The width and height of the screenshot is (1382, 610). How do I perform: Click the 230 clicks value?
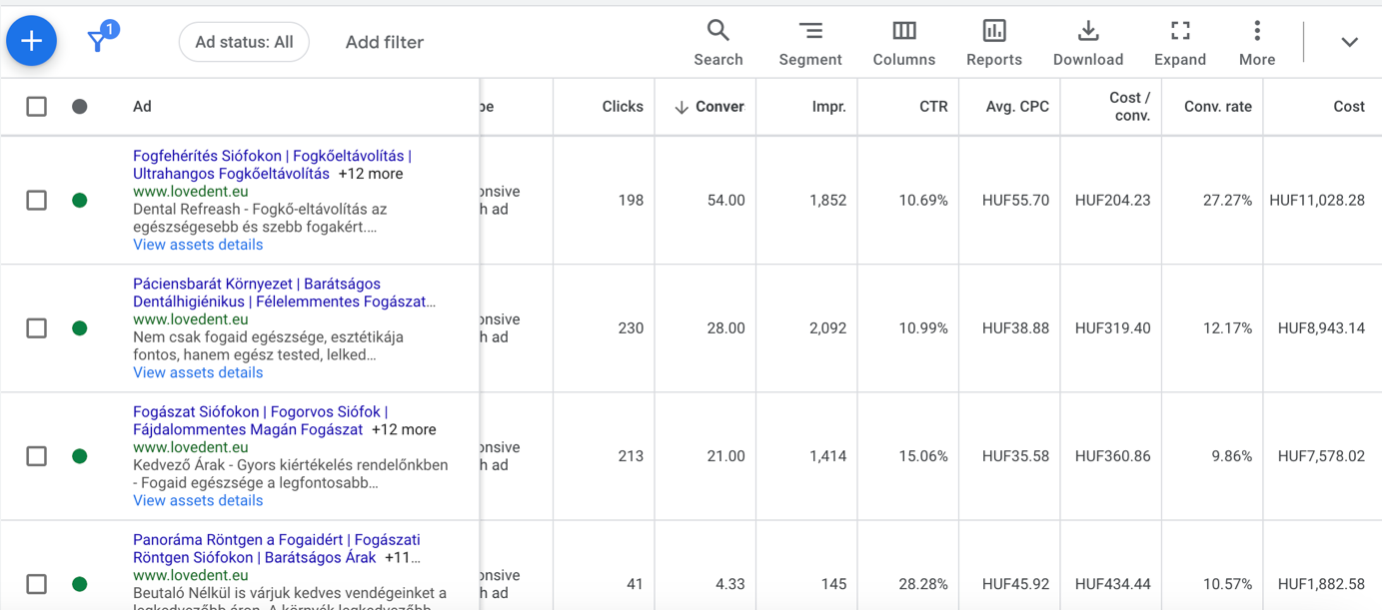[631, 328]
